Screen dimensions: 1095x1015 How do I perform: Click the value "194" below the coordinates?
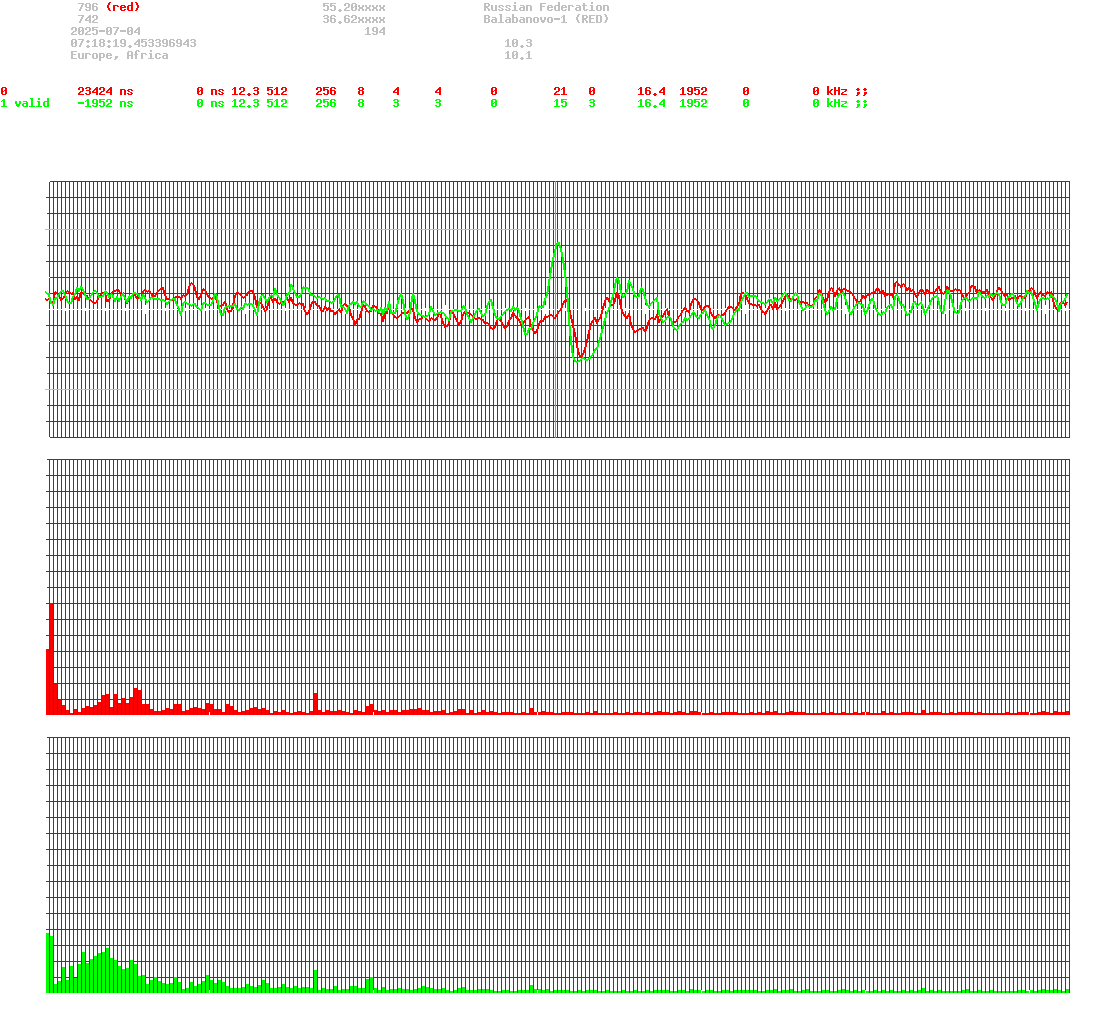pyautogui.click(x=375, y=31)
